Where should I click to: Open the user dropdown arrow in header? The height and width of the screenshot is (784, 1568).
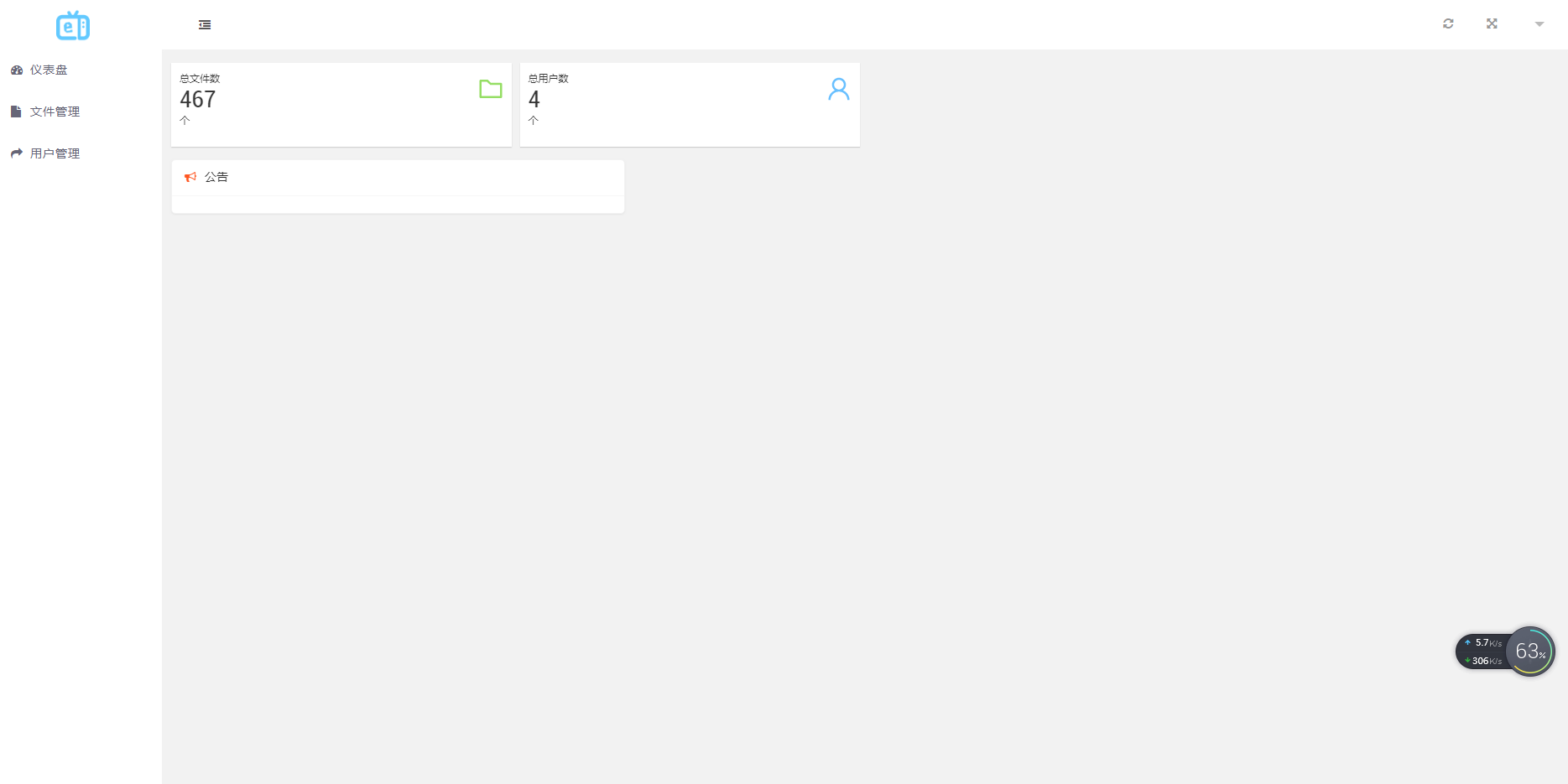1539,24
